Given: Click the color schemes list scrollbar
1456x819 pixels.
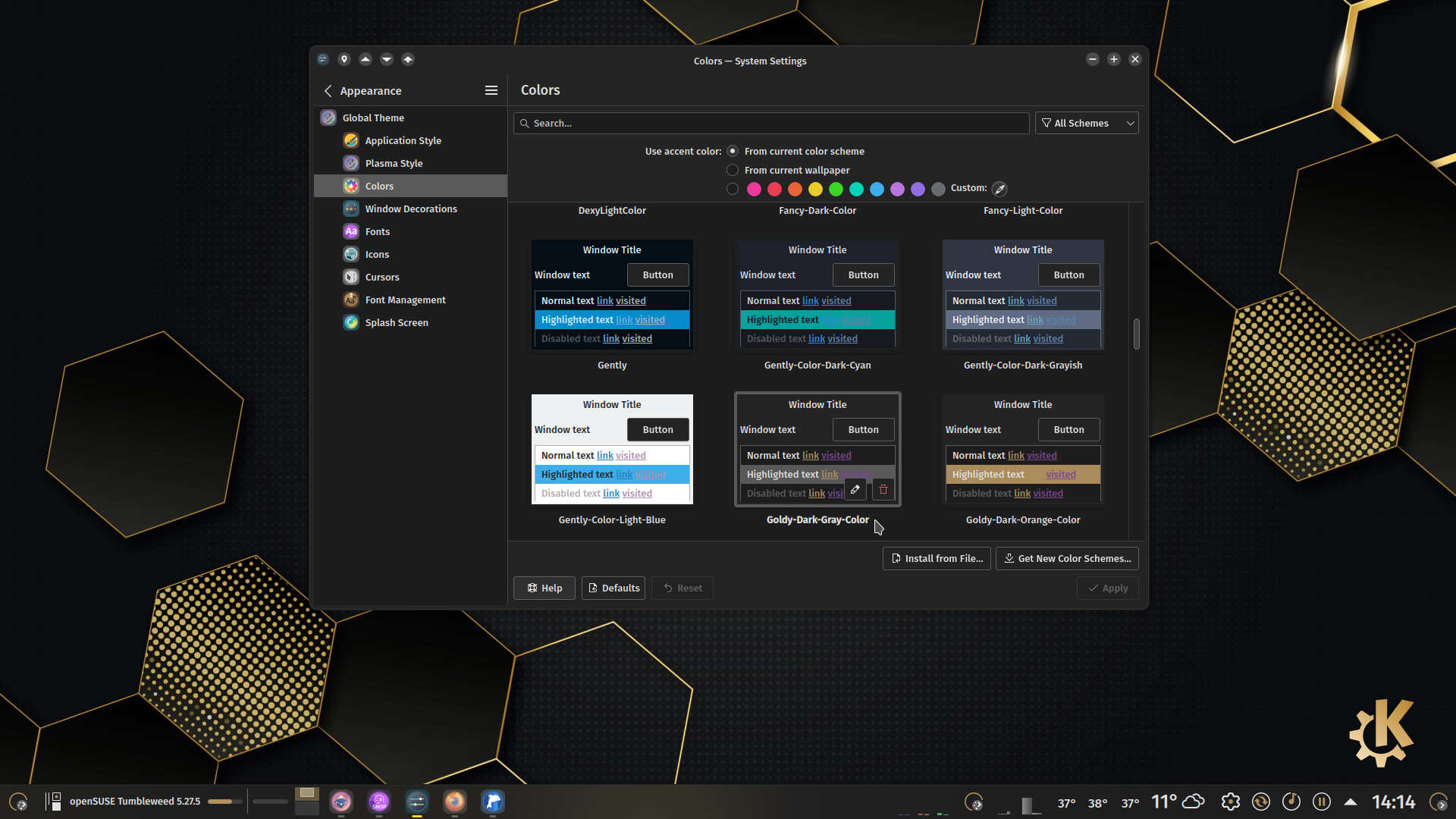Looking at the screenshot, I should [1136, 334].
